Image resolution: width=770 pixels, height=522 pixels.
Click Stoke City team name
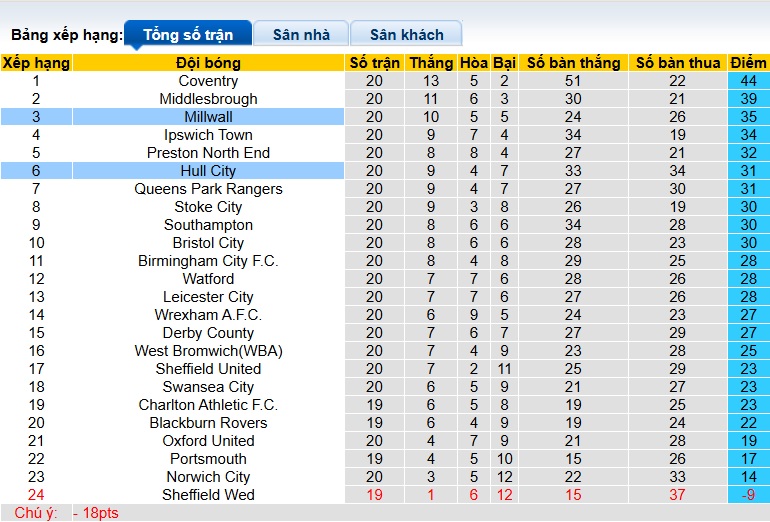[x=208, y=207]
